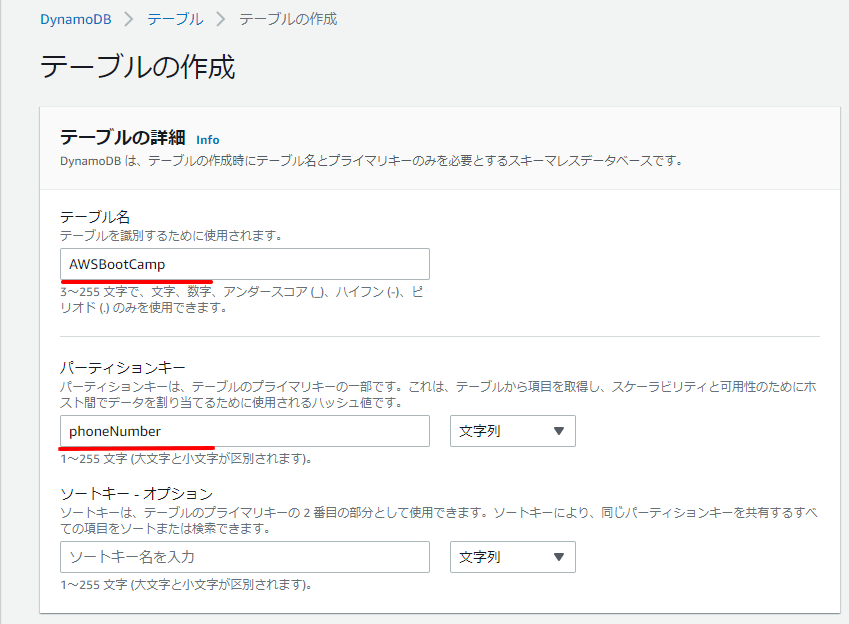This screenshot has height=624, width=849.
Task: Click the テーブルの作成 breadcrumb text
Action: click(288, 20)
